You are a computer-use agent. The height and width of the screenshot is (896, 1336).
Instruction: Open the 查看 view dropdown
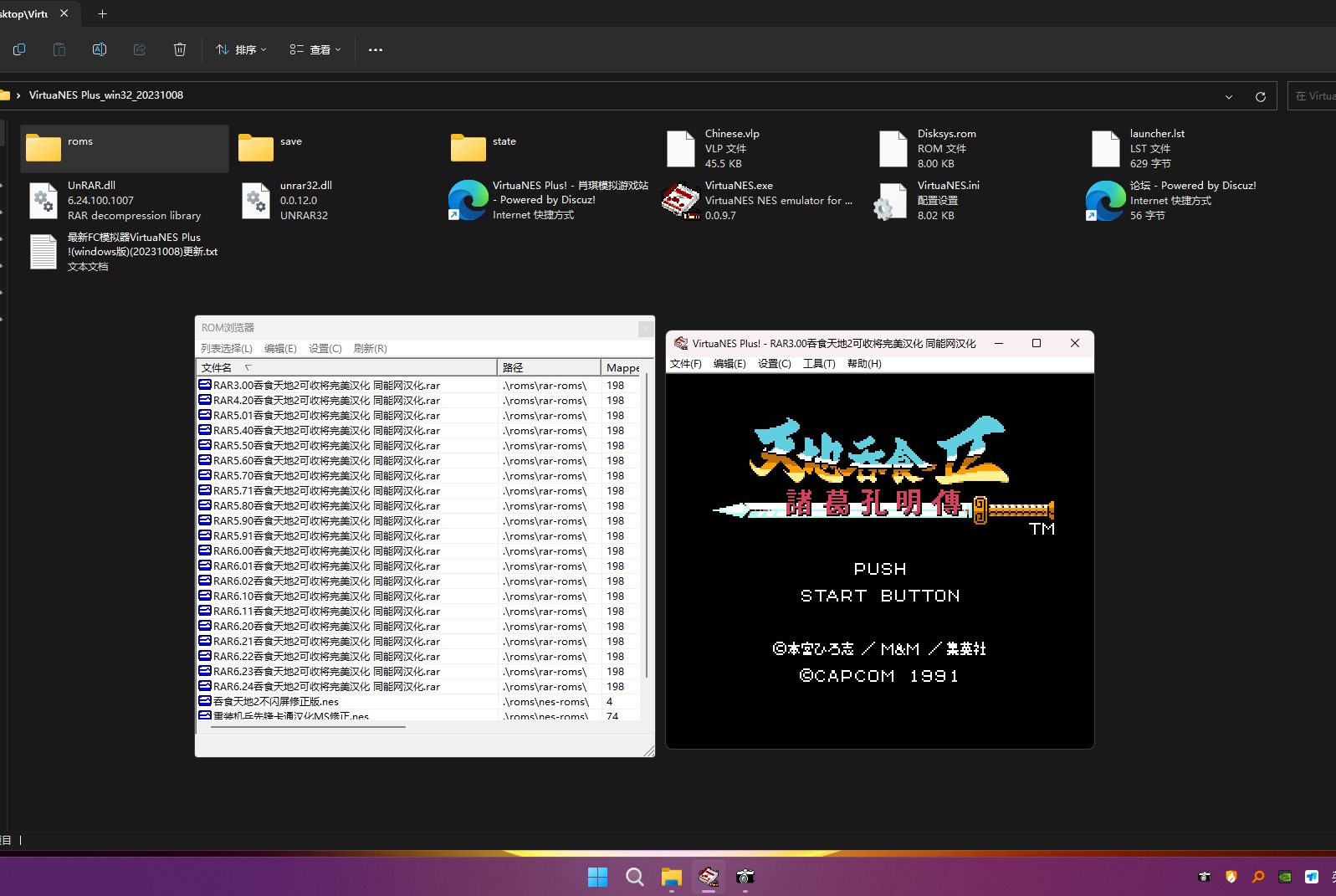315,49
